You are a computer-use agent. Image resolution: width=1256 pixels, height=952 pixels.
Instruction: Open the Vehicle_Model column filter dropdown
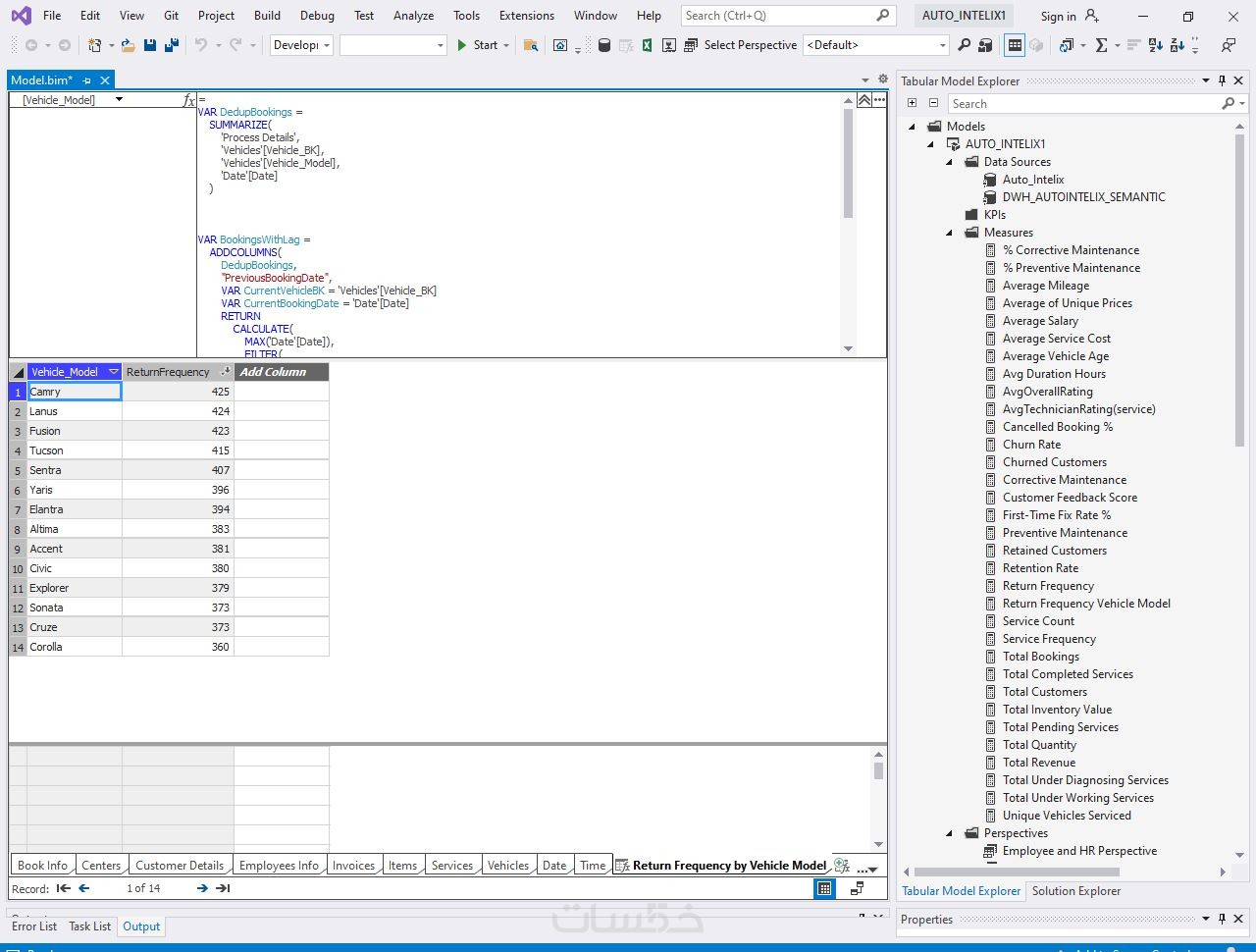(x=113, y=372)
